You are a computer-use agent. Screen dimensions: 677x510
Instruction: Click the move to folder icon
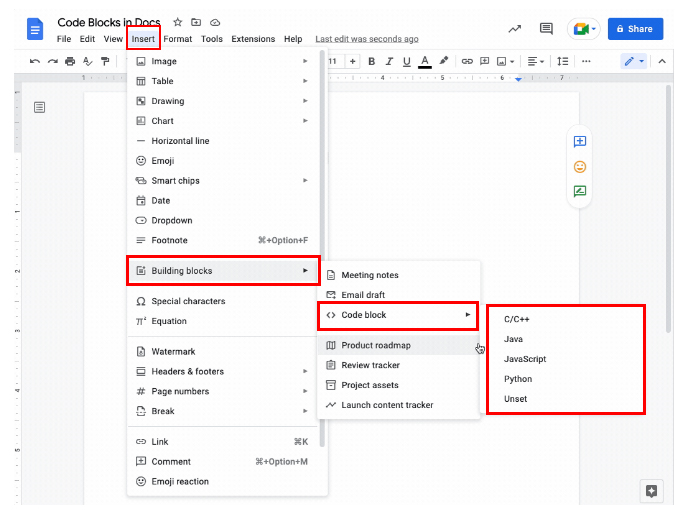[x=196, y=22]
